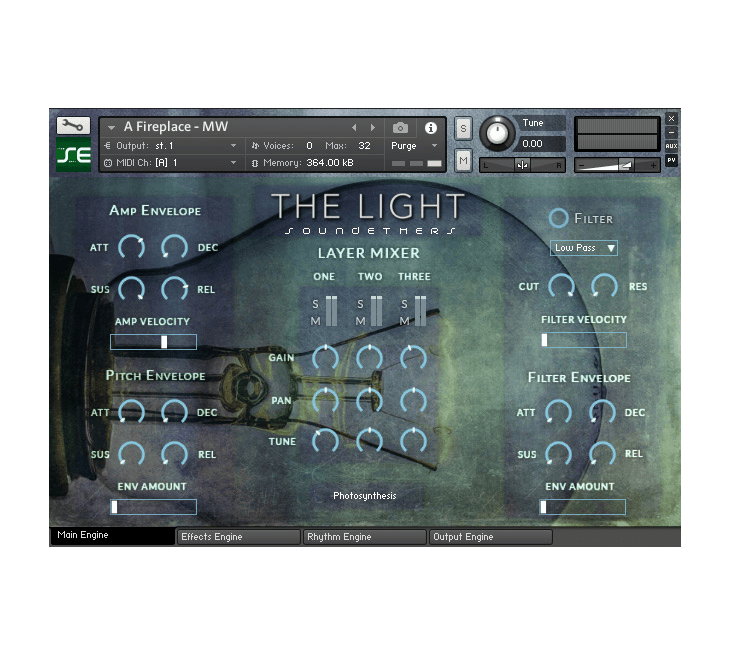Solo layer THREE in the mixer

coord(405,304)
